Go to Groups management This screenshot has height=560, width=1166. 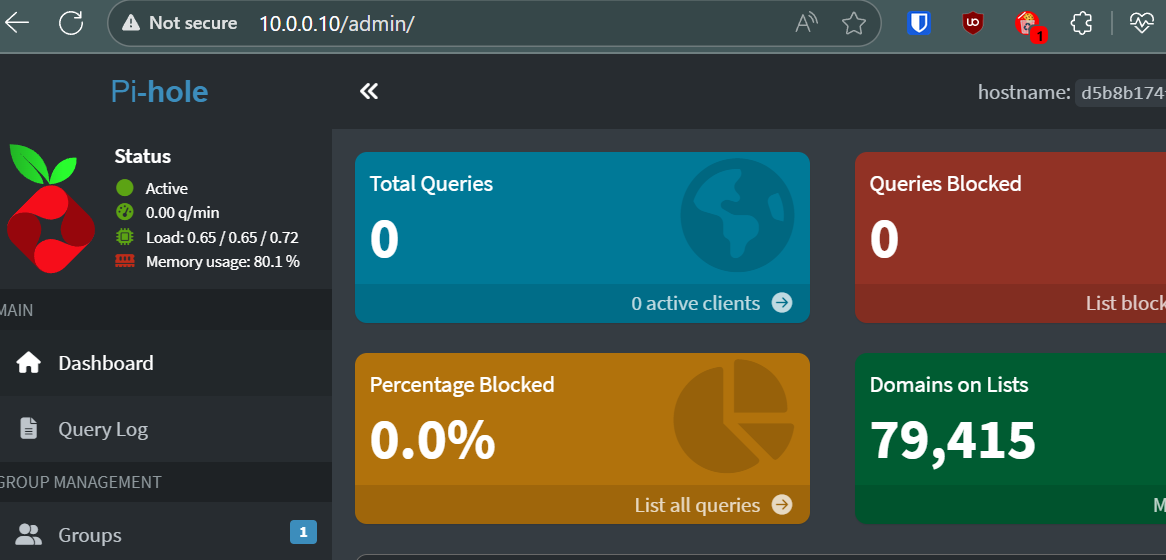pos(89,535)
